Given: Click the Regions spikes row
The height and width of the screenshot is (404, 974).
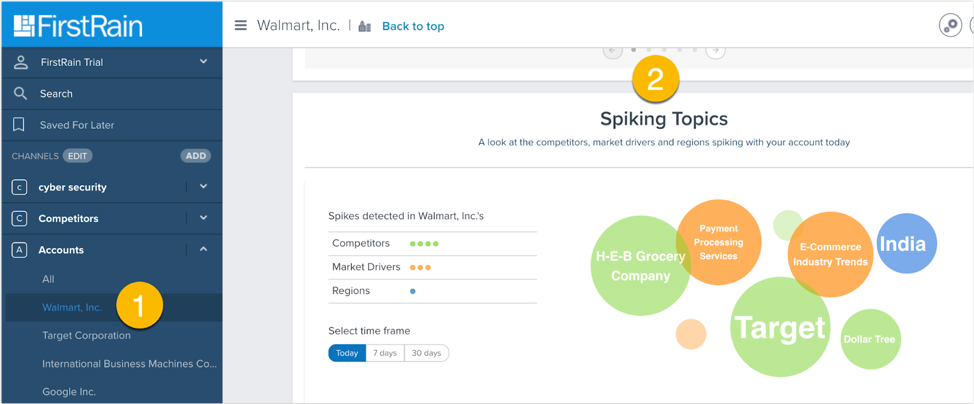Looking at the screenshot, I should 432,291.
